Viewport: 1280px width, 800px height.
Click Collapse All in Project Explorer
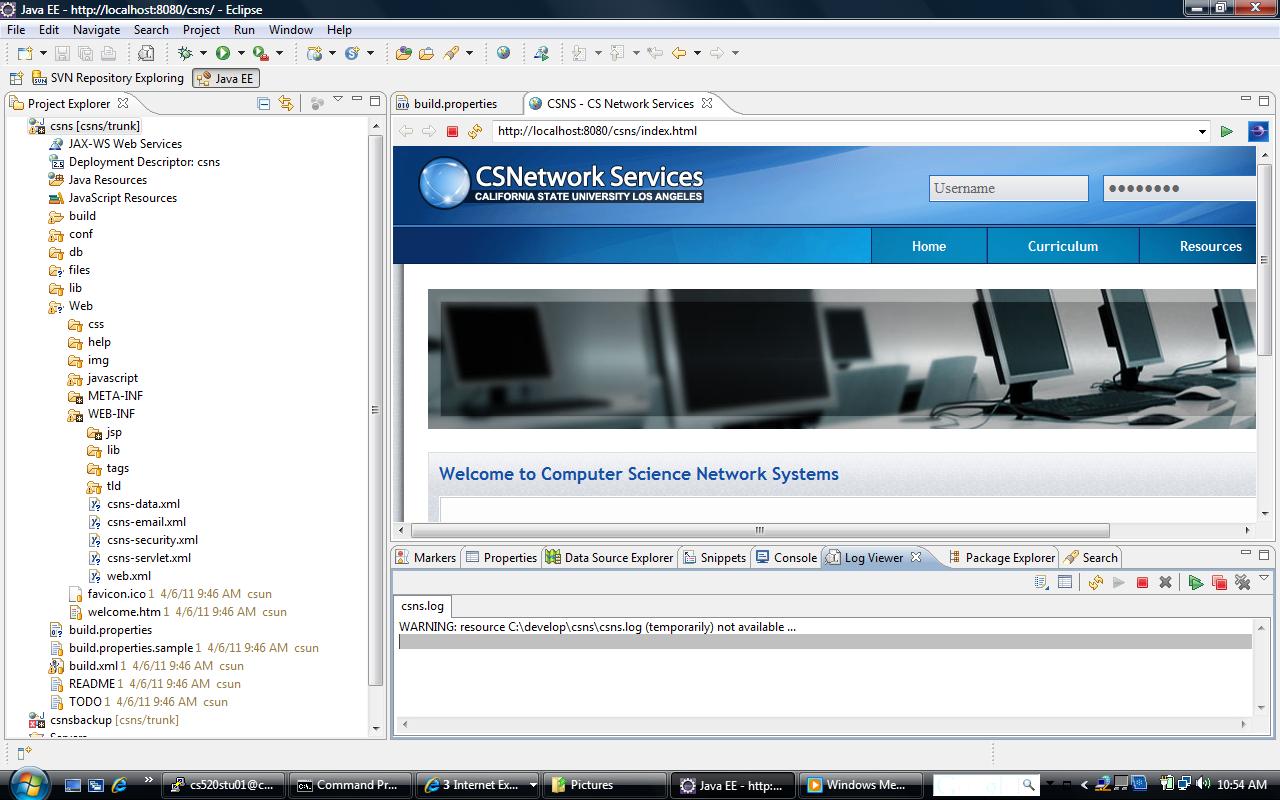pos(264,103)
